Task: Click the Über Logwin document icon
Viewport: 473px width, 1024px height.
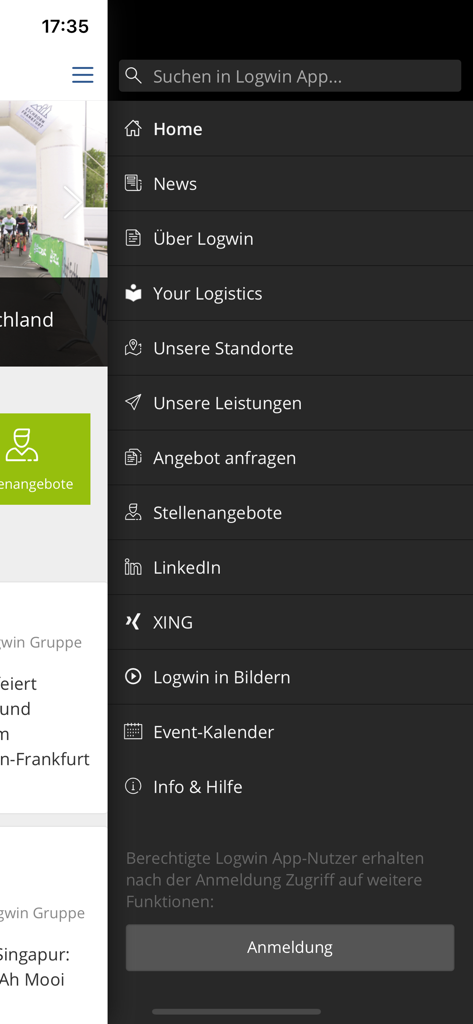Action: coord(133,238)
